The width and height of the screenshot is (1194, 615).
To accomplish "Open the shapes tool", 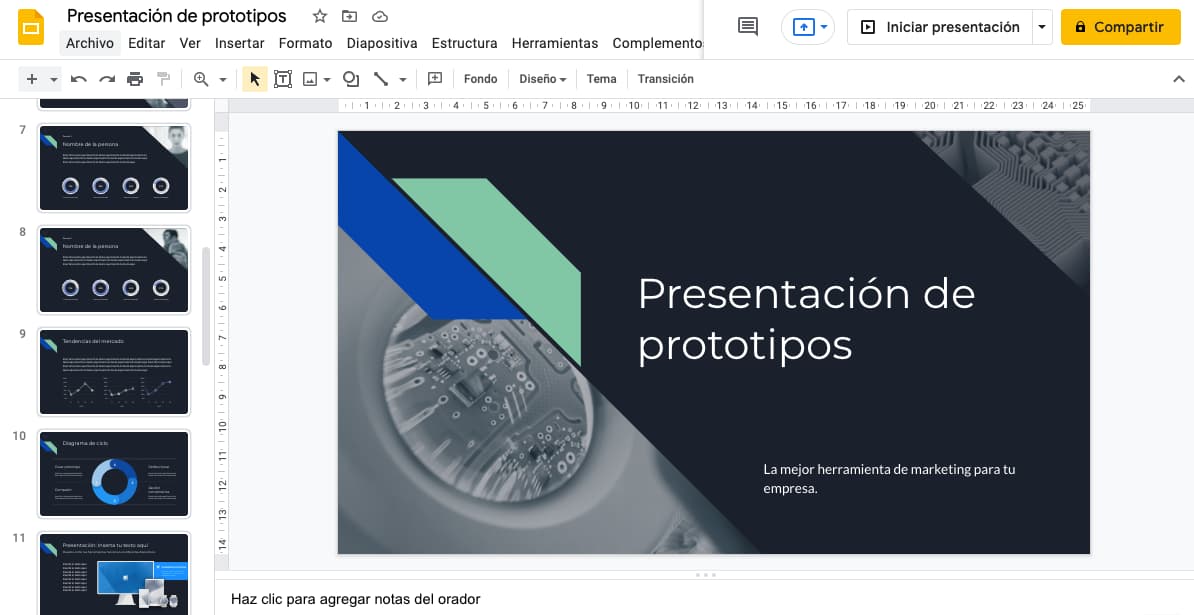I will coord(351,78).
